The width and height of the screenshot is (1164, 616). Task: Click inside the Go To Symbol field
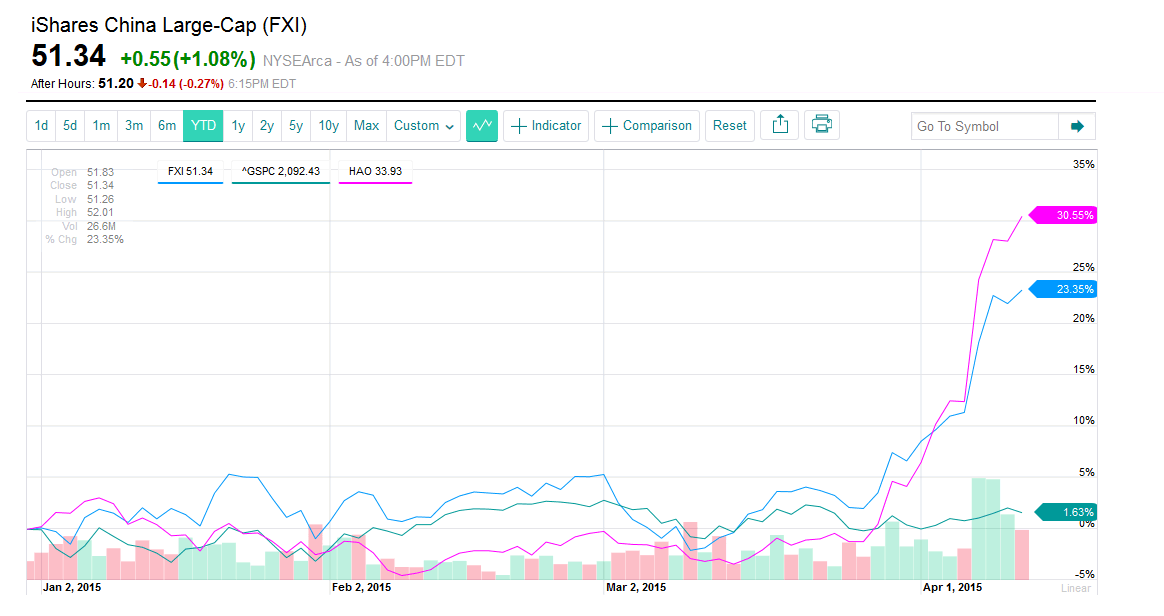click(x=984, y=126)
